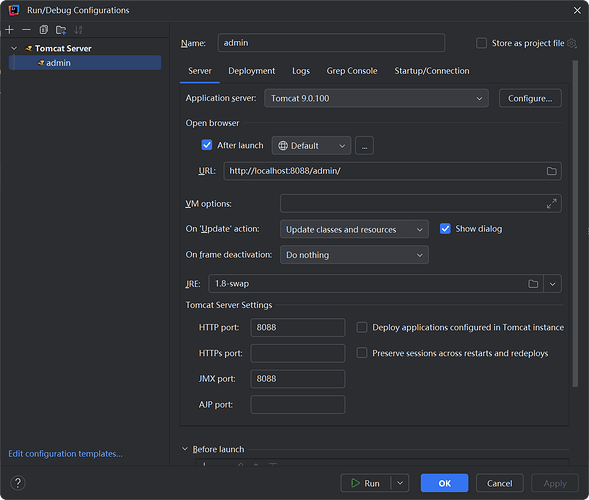Close the Run/Debug Configurations dialog
Viewport: 589px width, 500px height.
click(577, 11)
